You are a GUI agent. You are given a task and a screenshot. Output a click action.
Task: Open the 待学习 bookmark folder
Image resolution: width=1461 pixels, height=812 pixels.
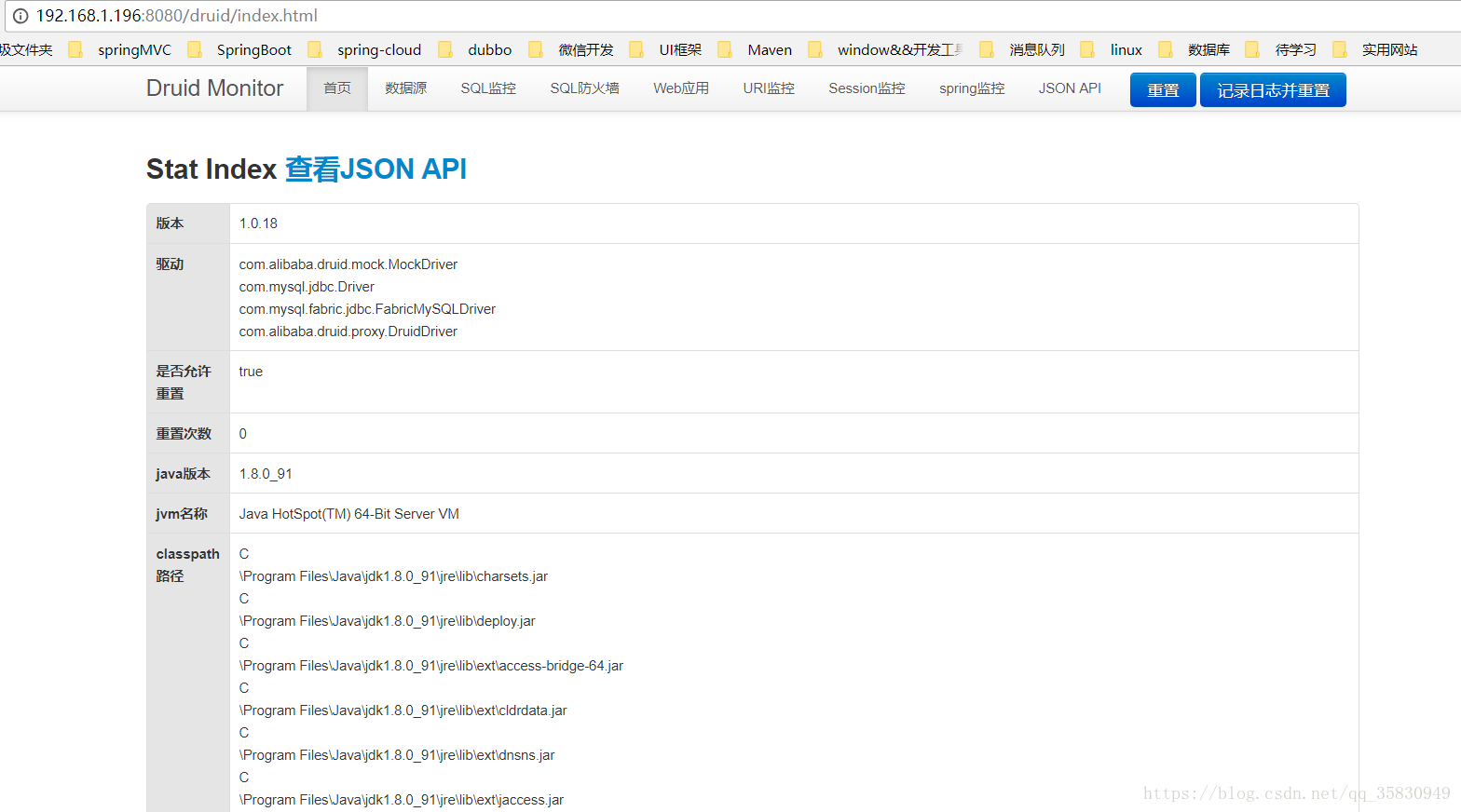[x=1281, y=49]
